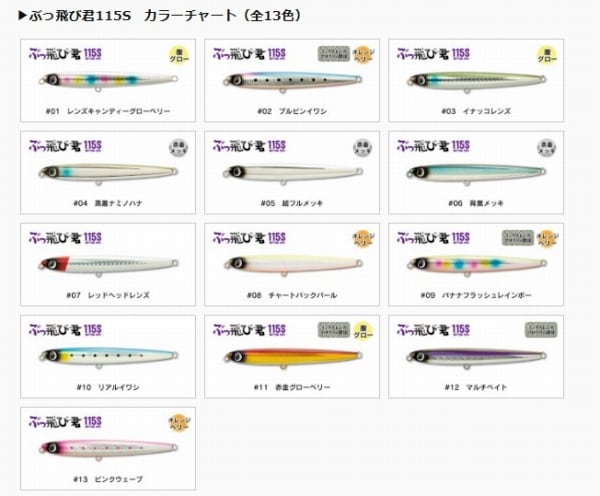Click the triangle marker before the カラーチャート heading
600x496 pixels.
(23, 15)
